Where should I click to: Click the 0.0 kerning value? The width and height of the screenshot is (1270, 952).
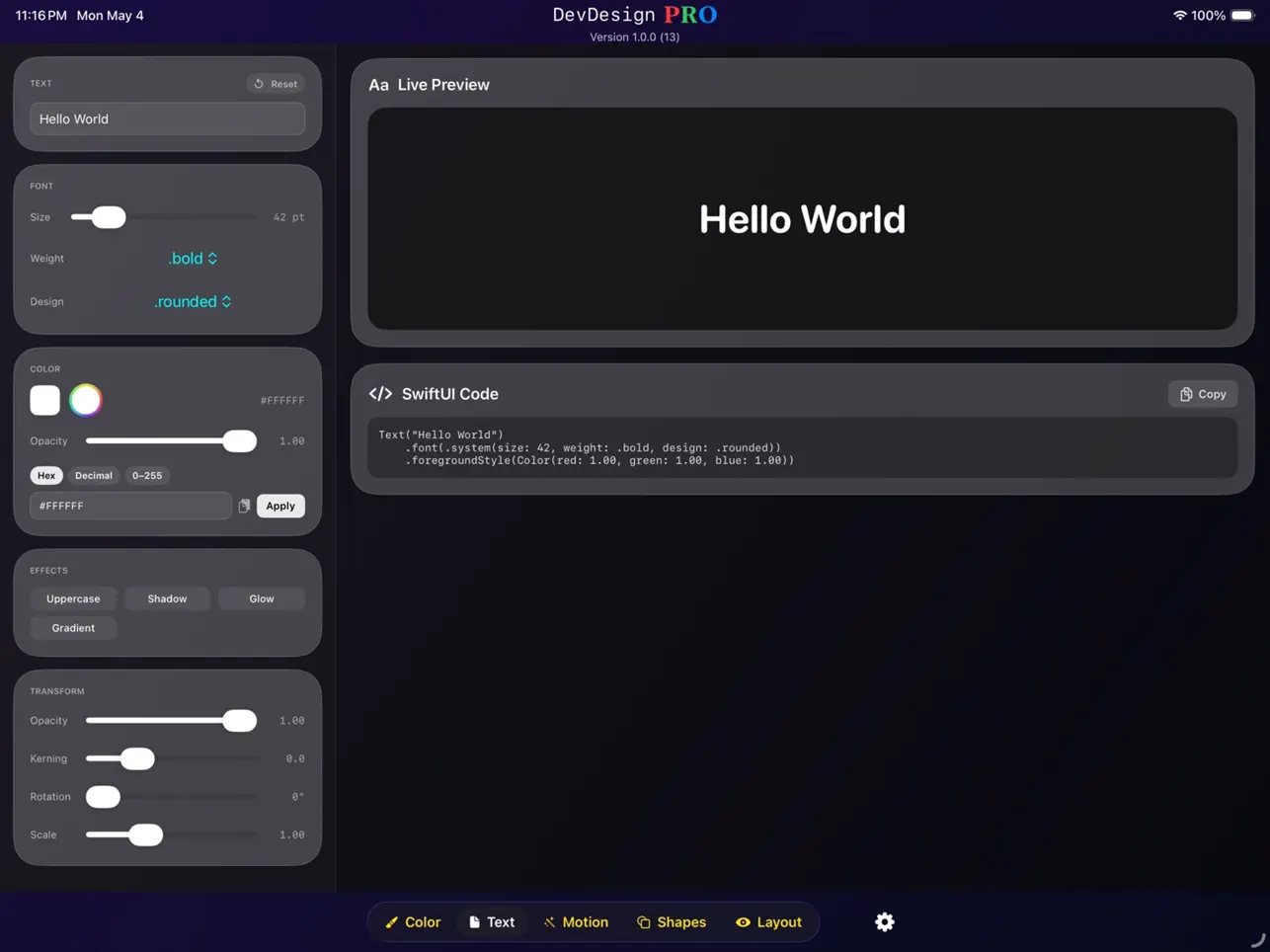tap(295, 758)
